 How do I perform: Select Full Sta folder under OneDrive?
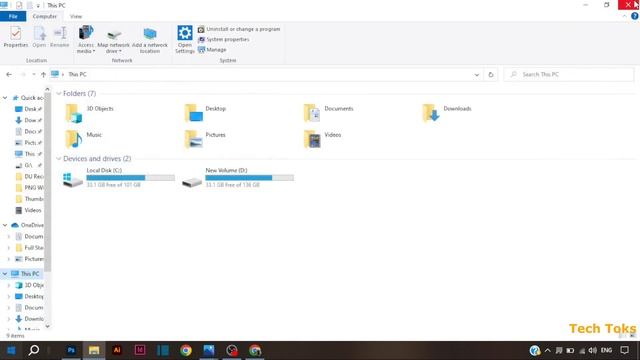point(29,248)
